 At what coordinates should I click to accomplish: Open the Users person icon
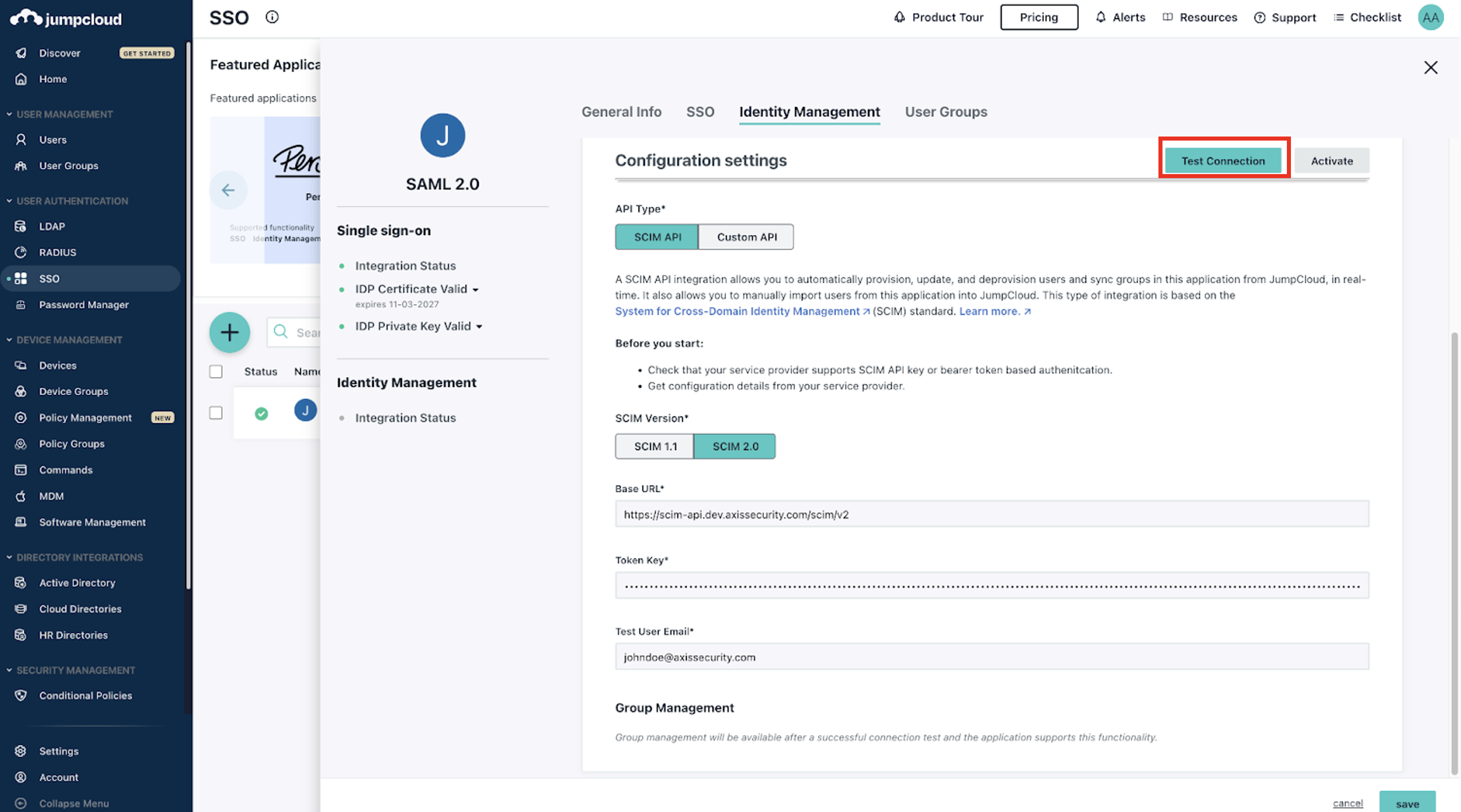pos(21,140)
